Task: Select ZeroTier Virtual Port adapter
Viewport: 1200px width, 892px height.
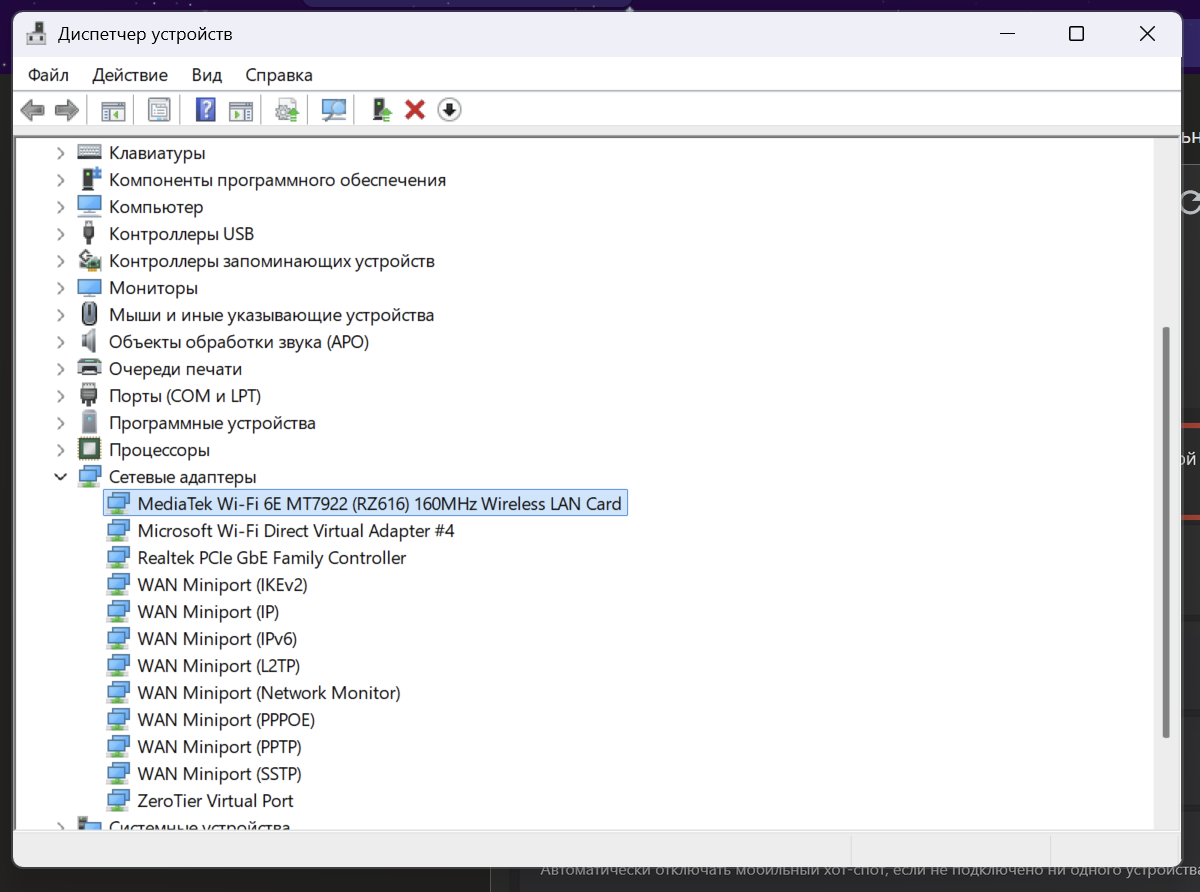Action: [x=216, y=801]
